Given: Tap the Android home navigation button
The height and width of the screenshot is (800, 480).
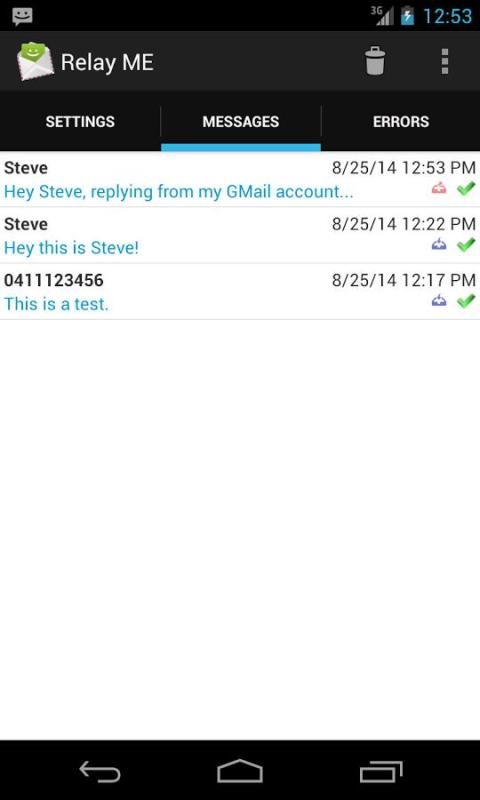Looking at the screenshot, I should [x=240, y=771].
